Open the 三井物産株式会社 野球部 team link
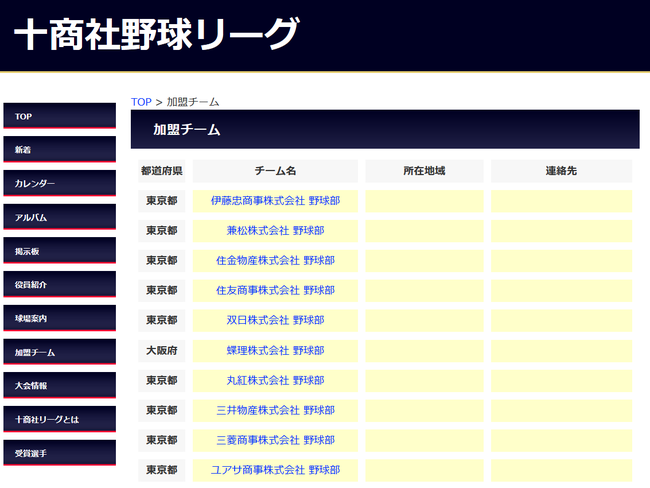This screenshot has height=488, width=650. [x=275, y=410]
